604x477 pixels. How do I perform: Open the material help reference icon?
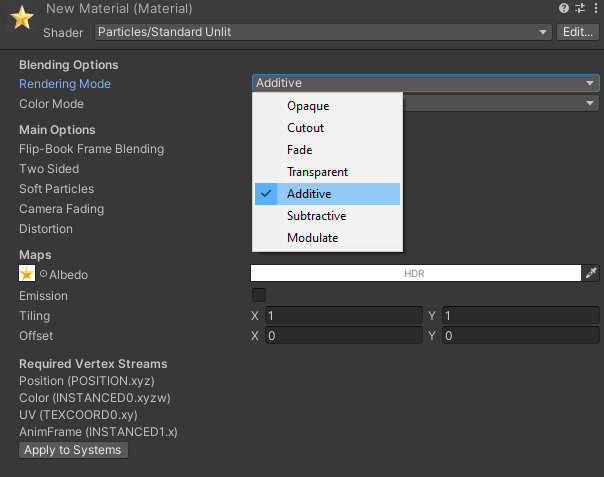pos(565,9)
